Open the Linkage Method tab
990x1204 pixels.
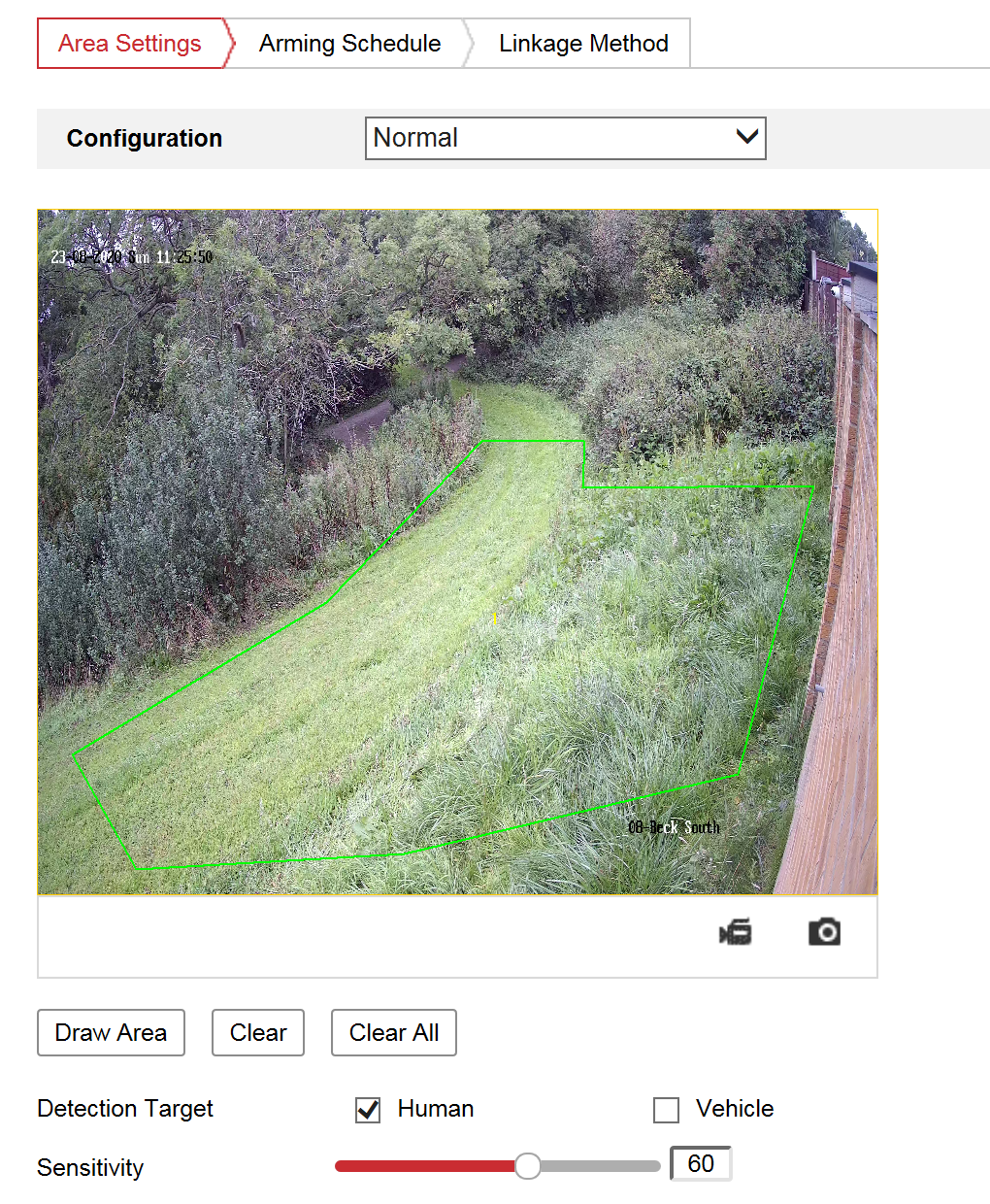pyautogui.click(x=583, y=44)
